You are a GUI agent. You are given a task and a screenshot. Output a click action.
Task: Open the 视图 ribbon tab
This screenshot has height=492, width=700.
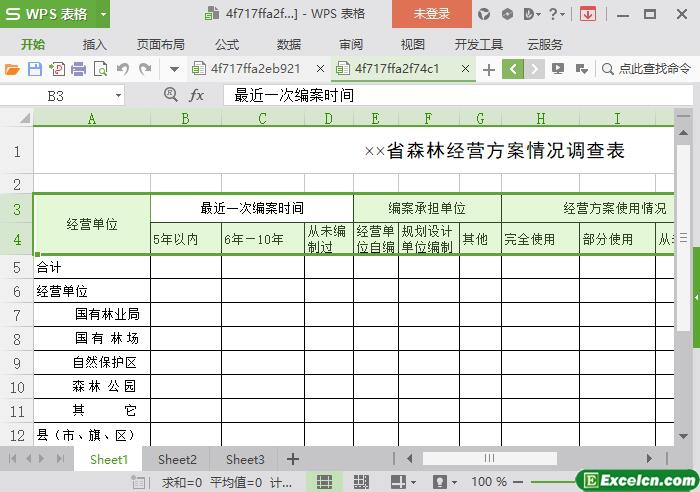tap(412, 44)
